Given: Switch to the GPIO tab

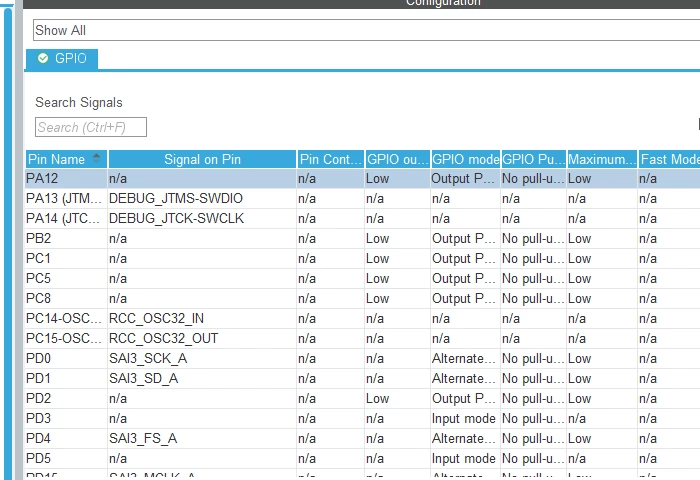Looking at the screenshot, I should click(x=62, y=59).
